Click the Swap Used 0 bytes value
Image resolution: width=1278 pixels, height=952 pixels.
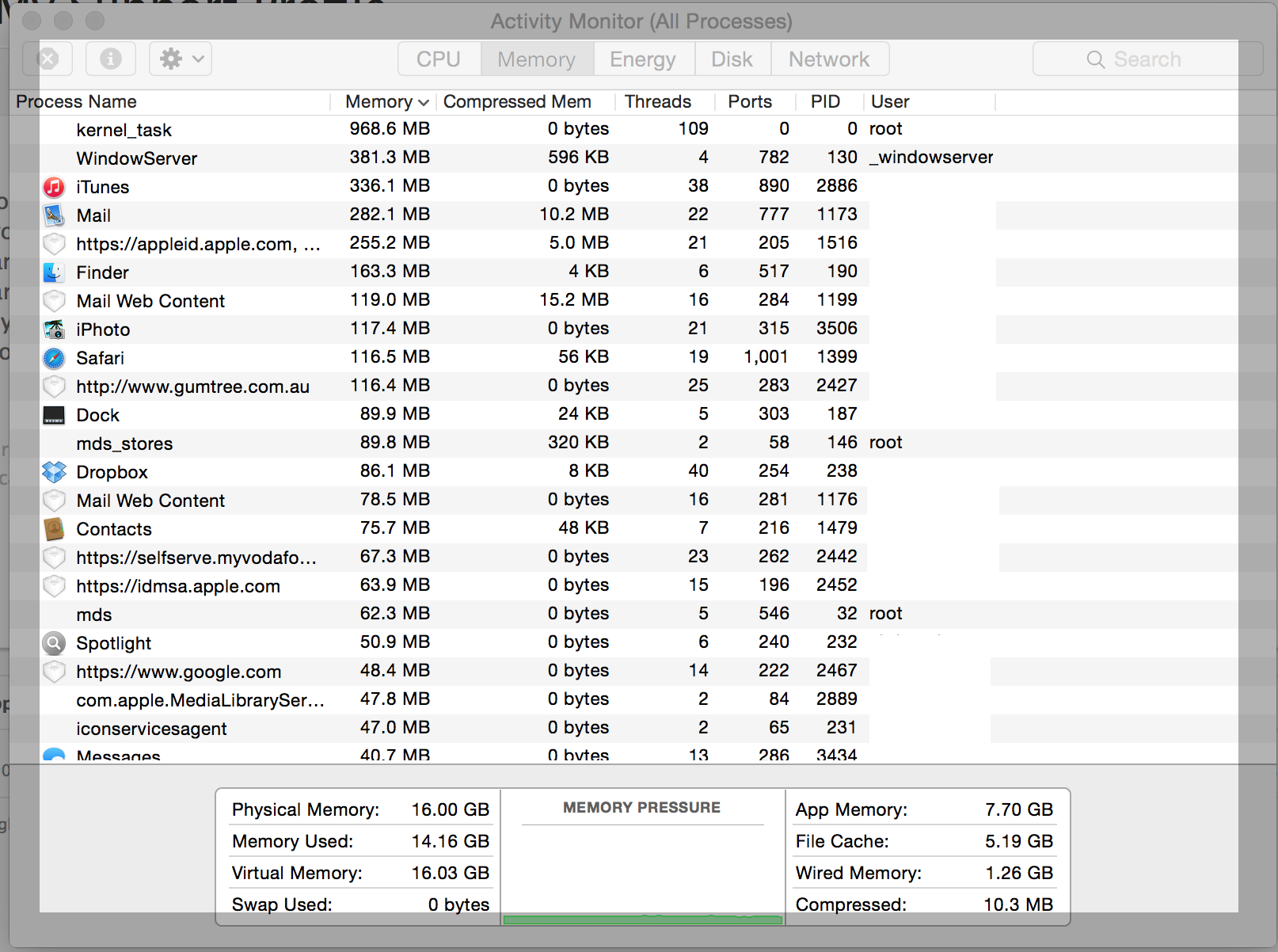459,904
